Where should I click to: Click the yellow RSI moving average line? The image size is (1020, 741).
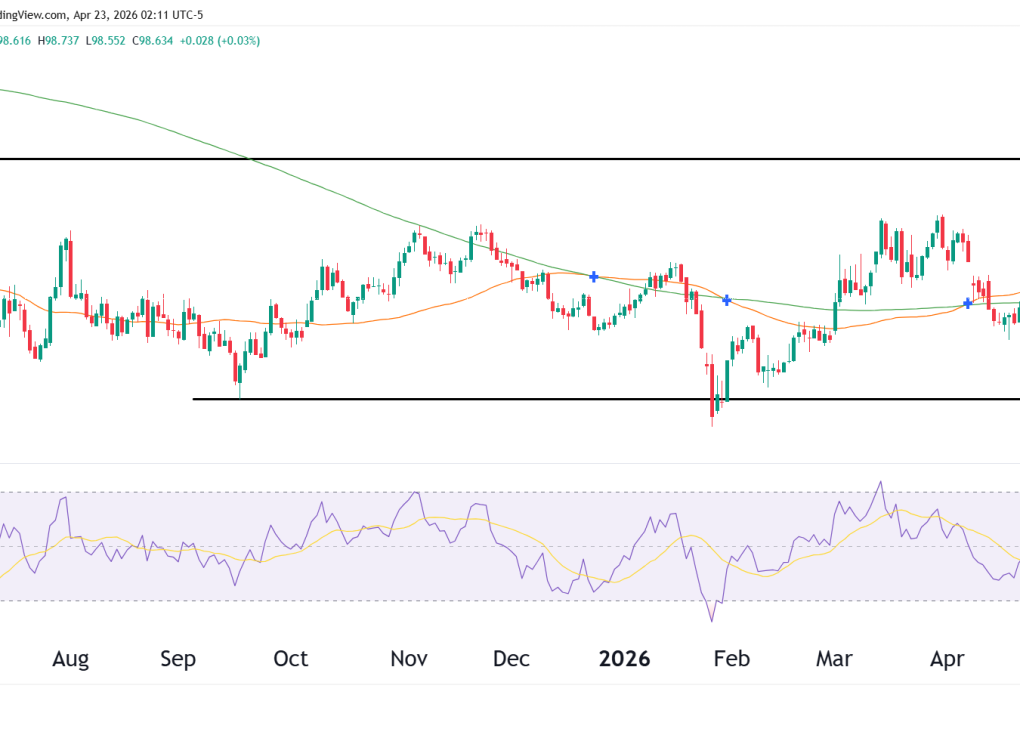pyautogui.click(x=460, y=520)
